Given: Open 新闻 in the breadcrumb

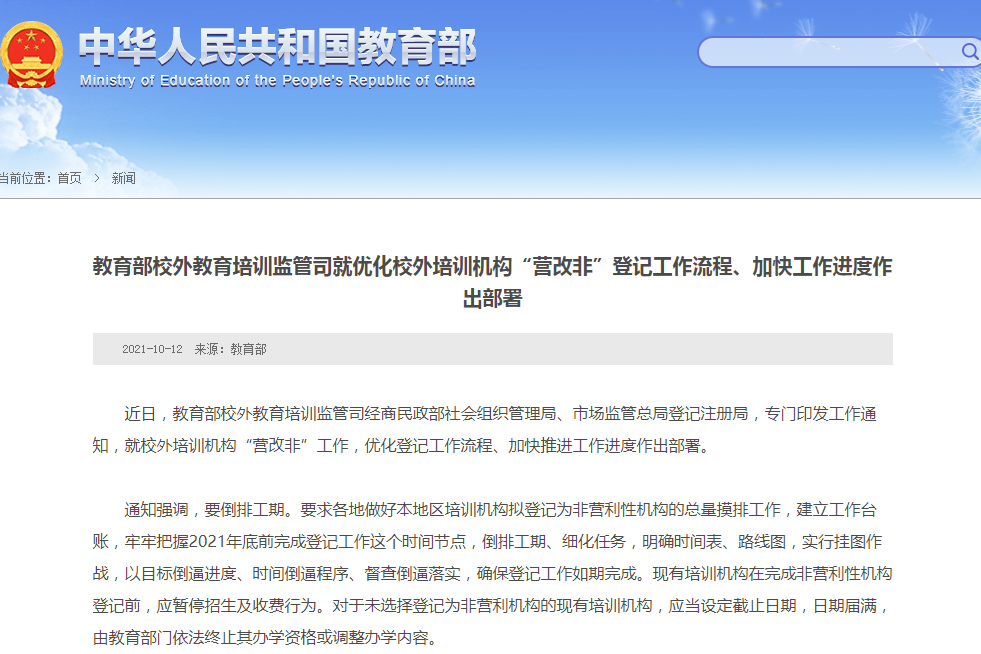Looking at the screenshot, I should pos(123,178).
